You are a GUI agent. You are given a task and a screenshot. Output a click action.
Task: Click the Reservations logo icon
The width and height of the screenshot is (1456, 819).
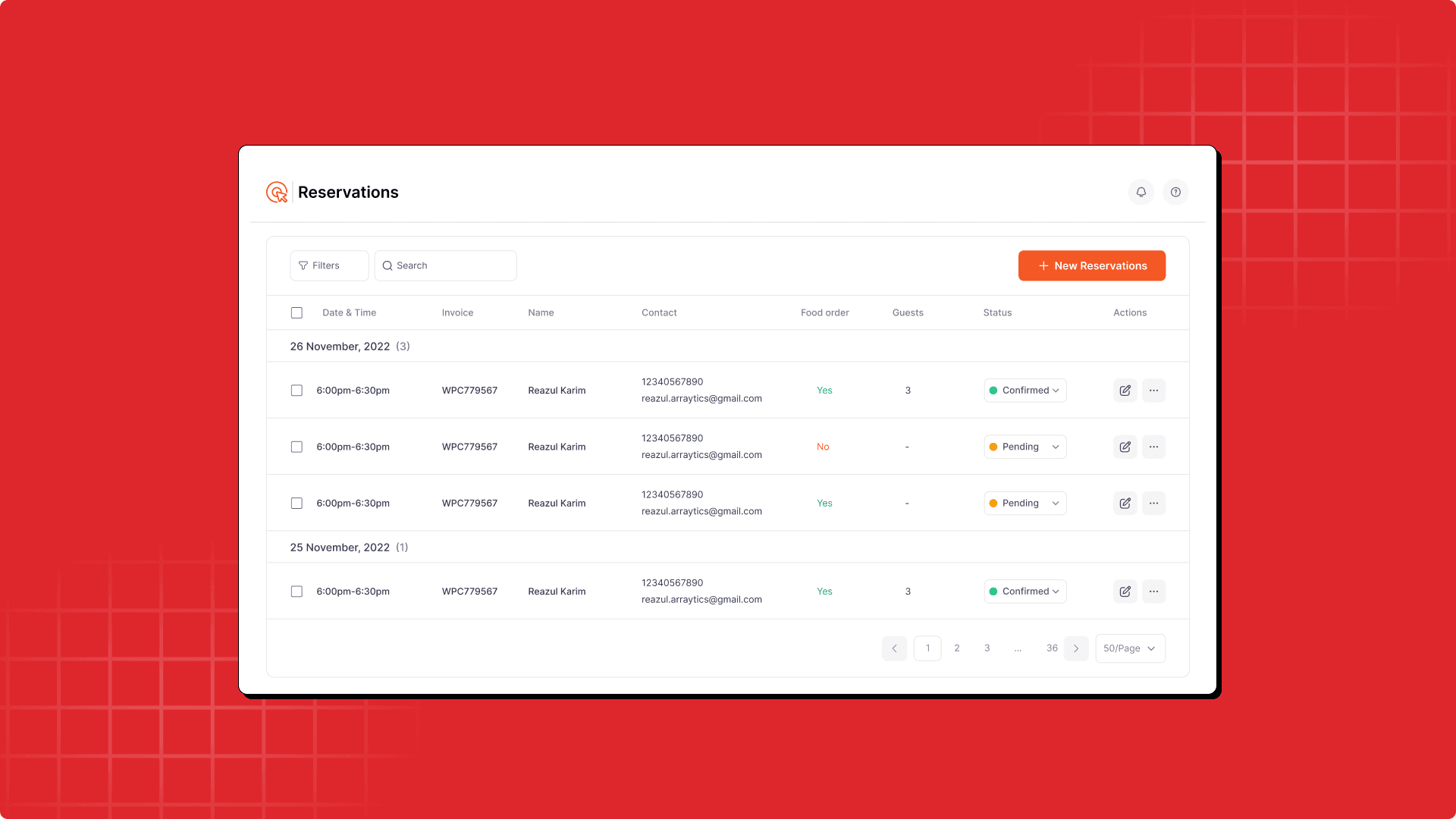[x=277, y=192]
